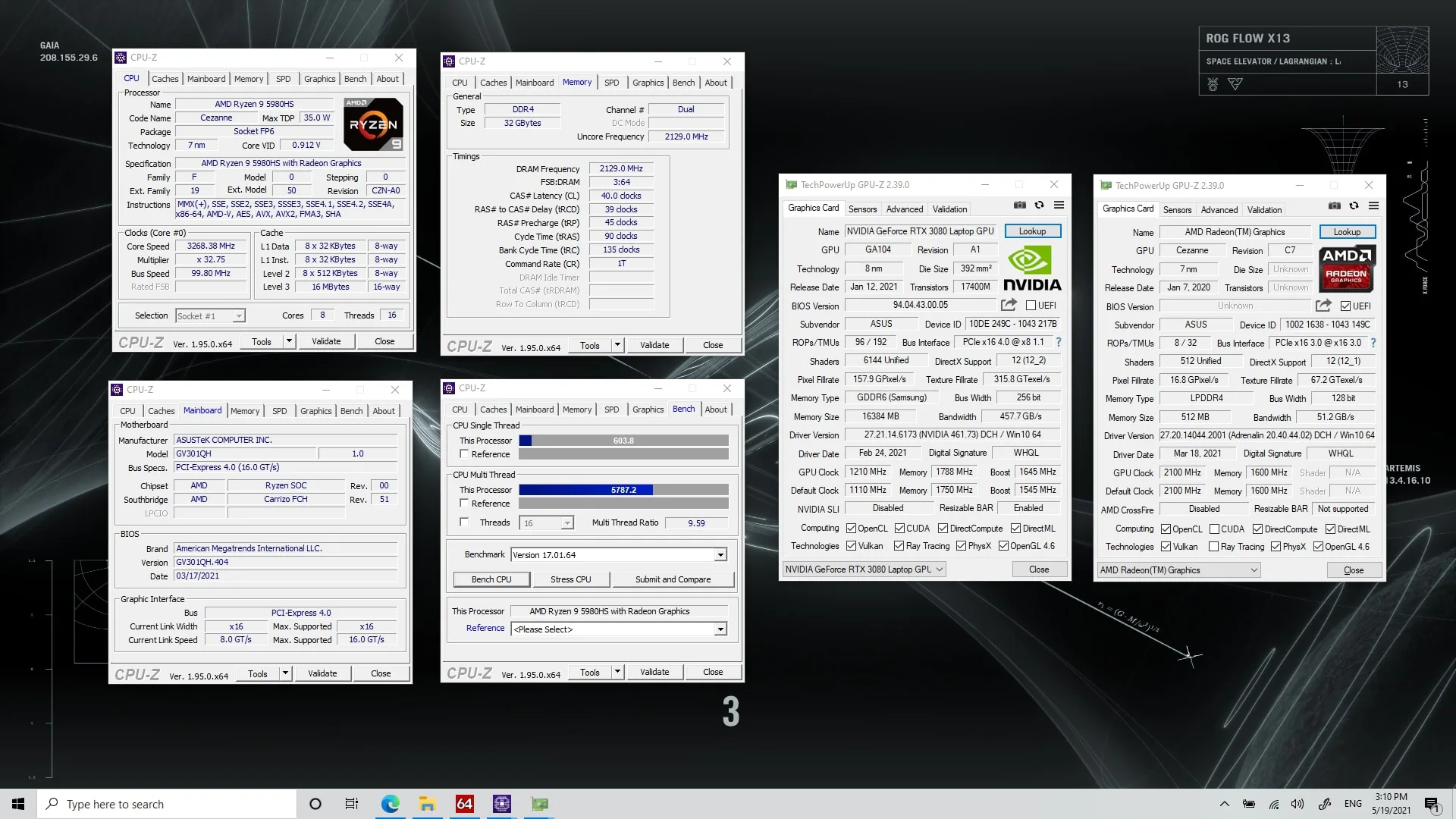The width and height of the screenshot is (1456, 819).
Task: Click CPU Multi Thread score bar 5787.2
Action: pos(623,490)
